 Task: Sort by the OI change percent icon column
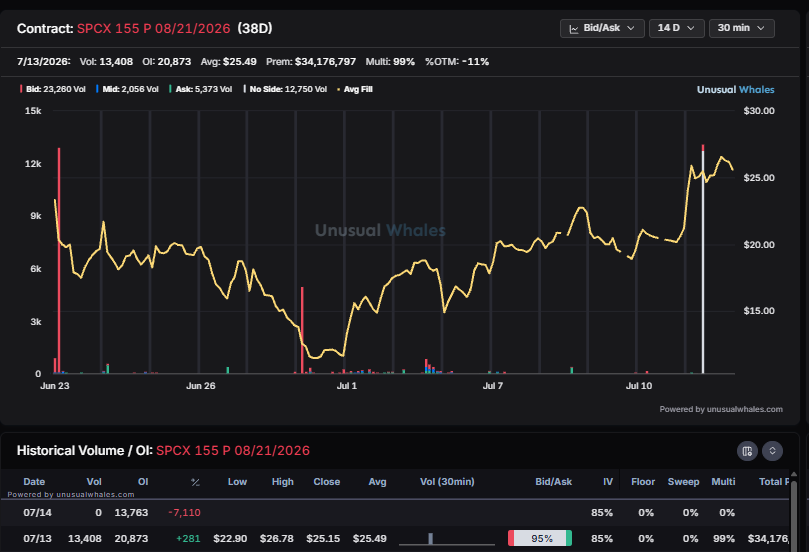tap(195, 482)
